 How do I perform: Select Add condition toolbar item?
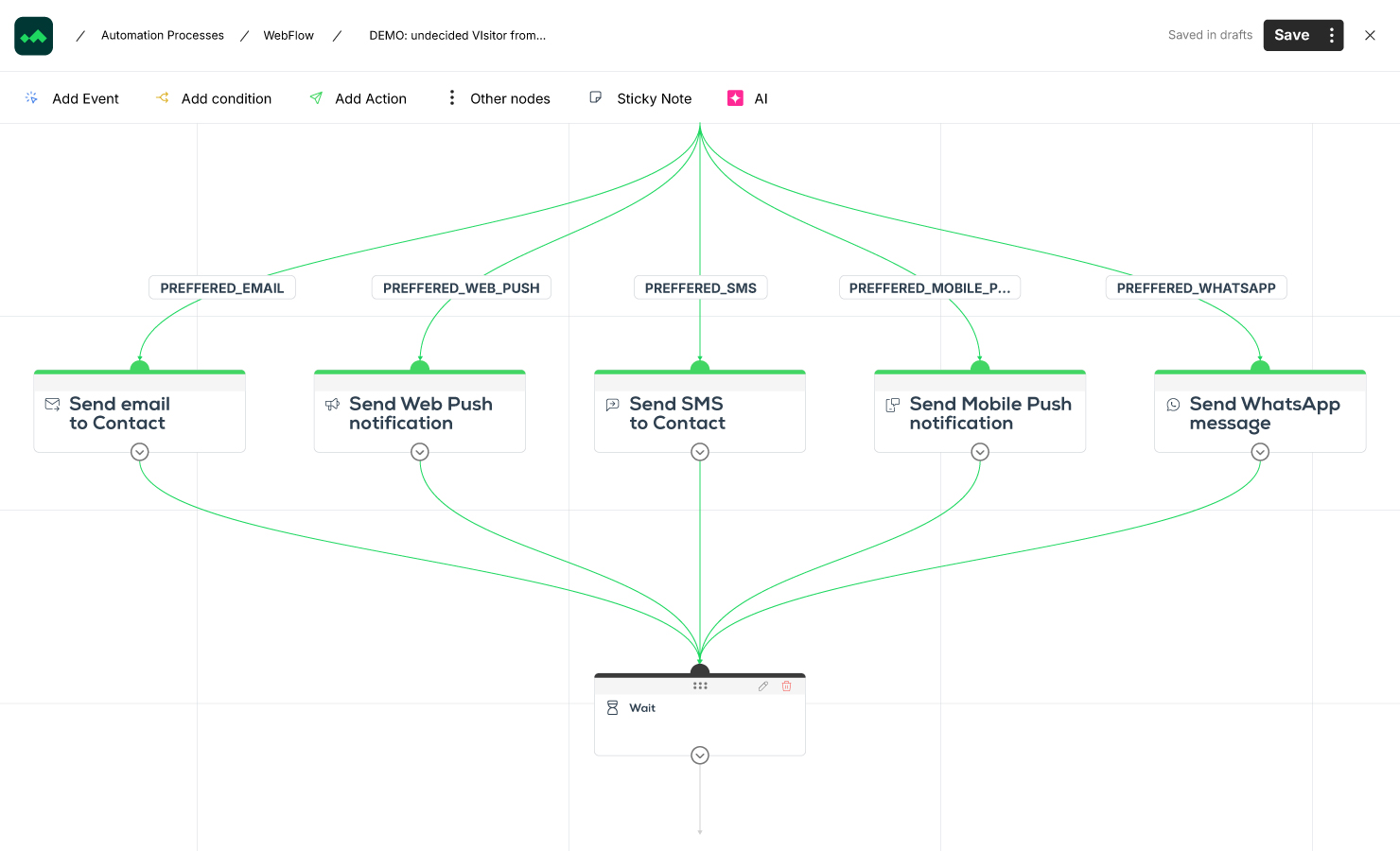pos(214,98)
